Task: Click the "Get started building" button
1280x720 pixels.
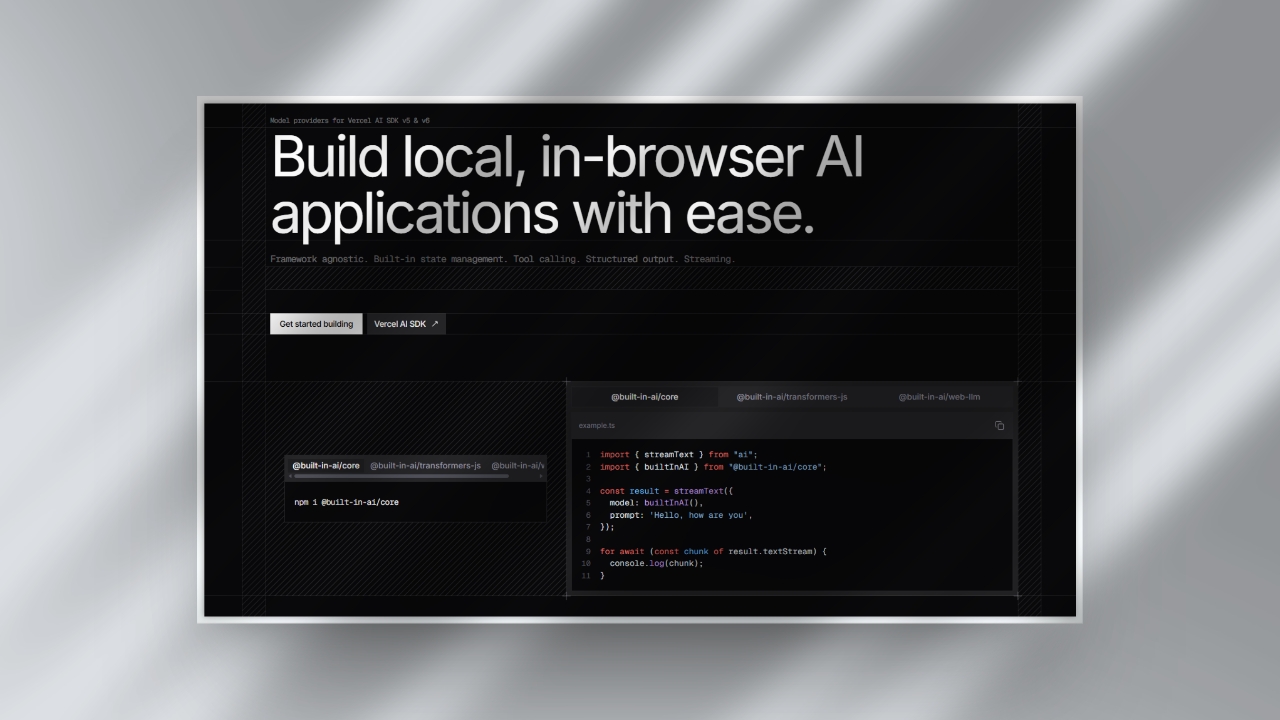Action: point(316,324)
